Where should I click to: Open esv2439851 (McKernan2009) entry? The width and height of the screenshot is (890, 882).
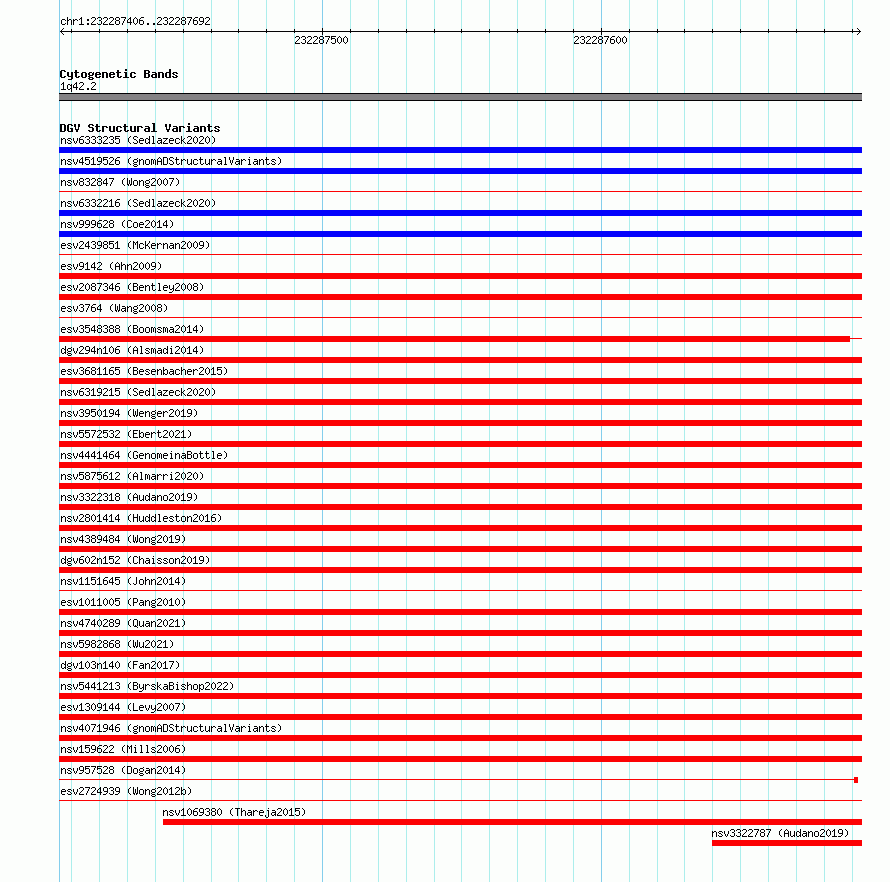point(135,245)
